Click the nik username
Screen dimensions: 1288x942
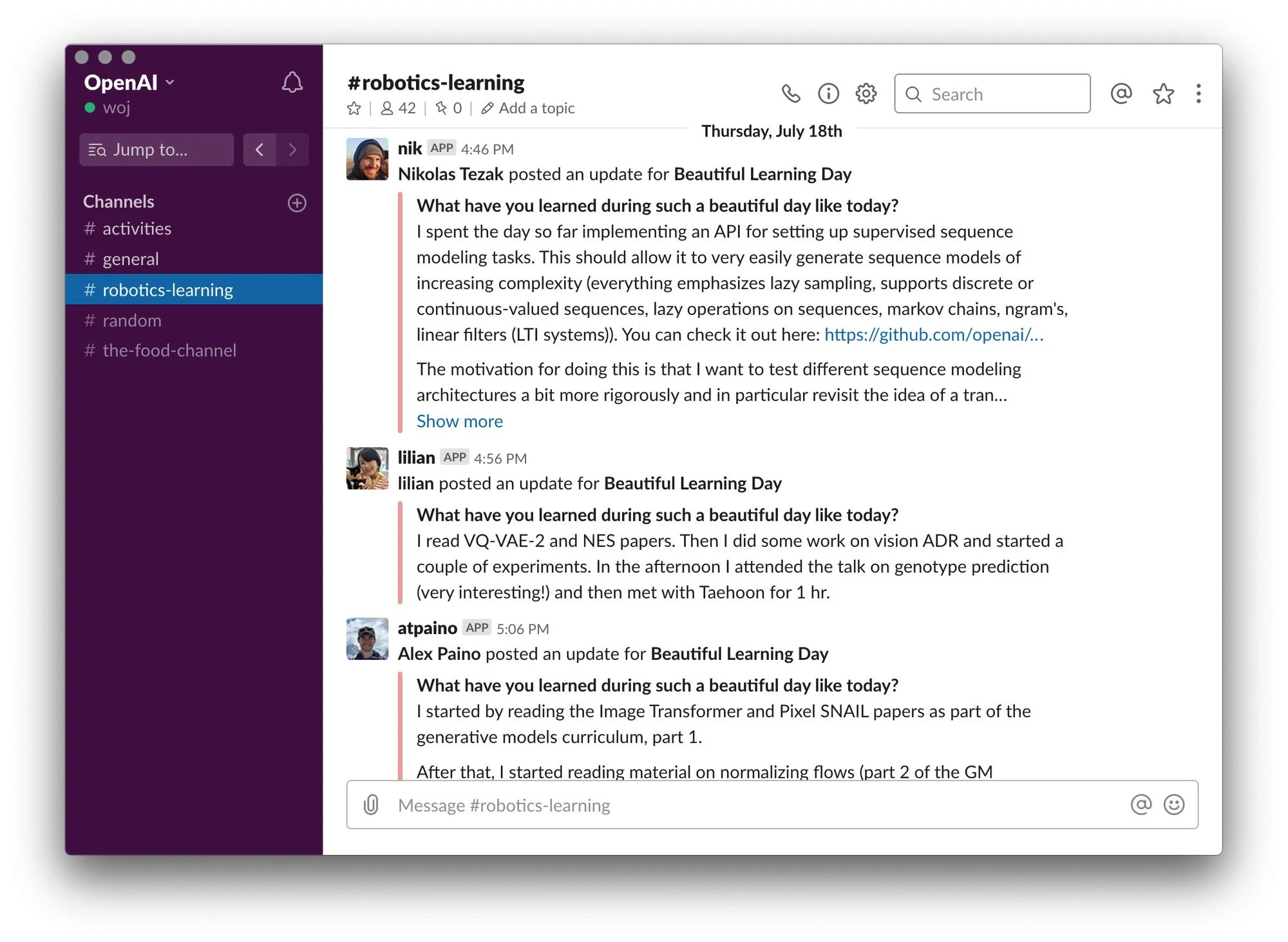[410, 149]
